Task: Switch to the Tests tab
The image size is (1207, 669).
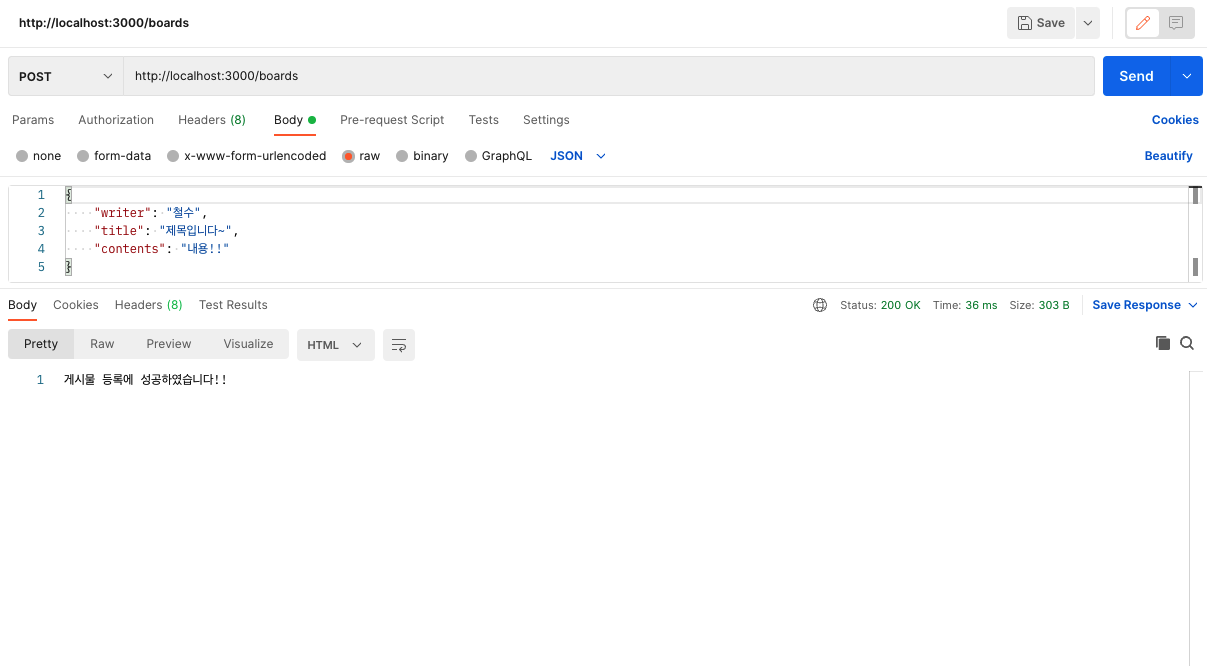Action: 483,120
